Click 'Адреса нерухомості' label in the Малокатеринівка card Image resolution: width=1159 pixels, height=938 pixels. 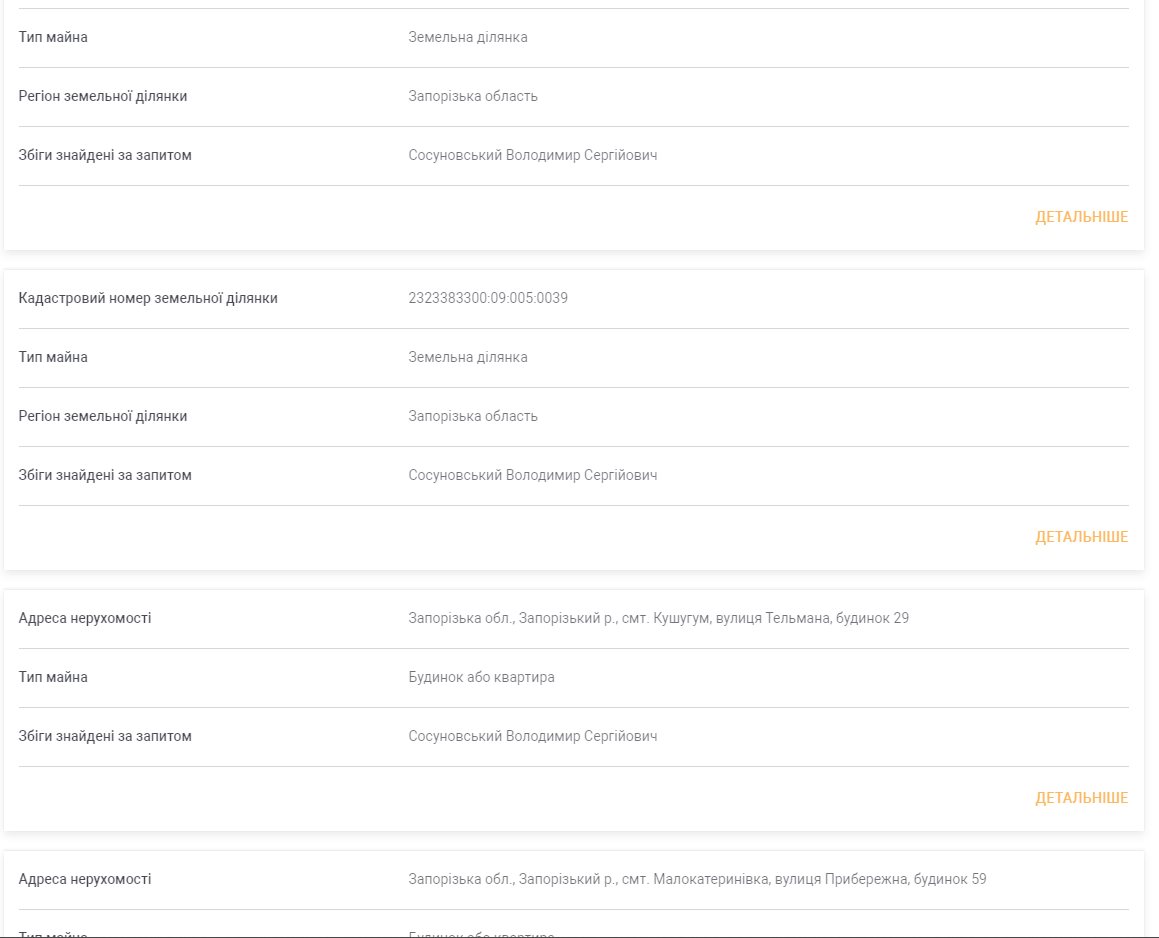85,879
